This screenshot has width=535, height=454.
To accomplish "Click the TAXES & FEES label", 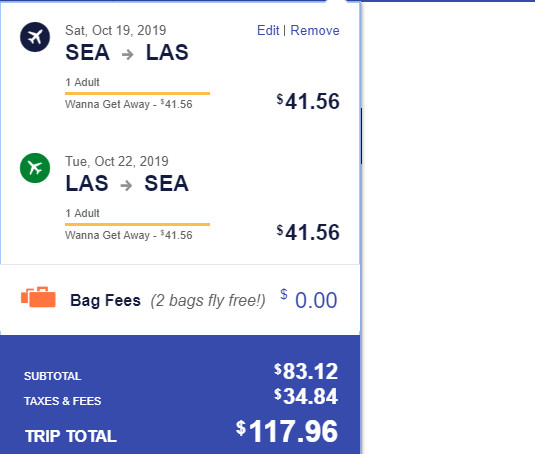I will pos(62,401).
